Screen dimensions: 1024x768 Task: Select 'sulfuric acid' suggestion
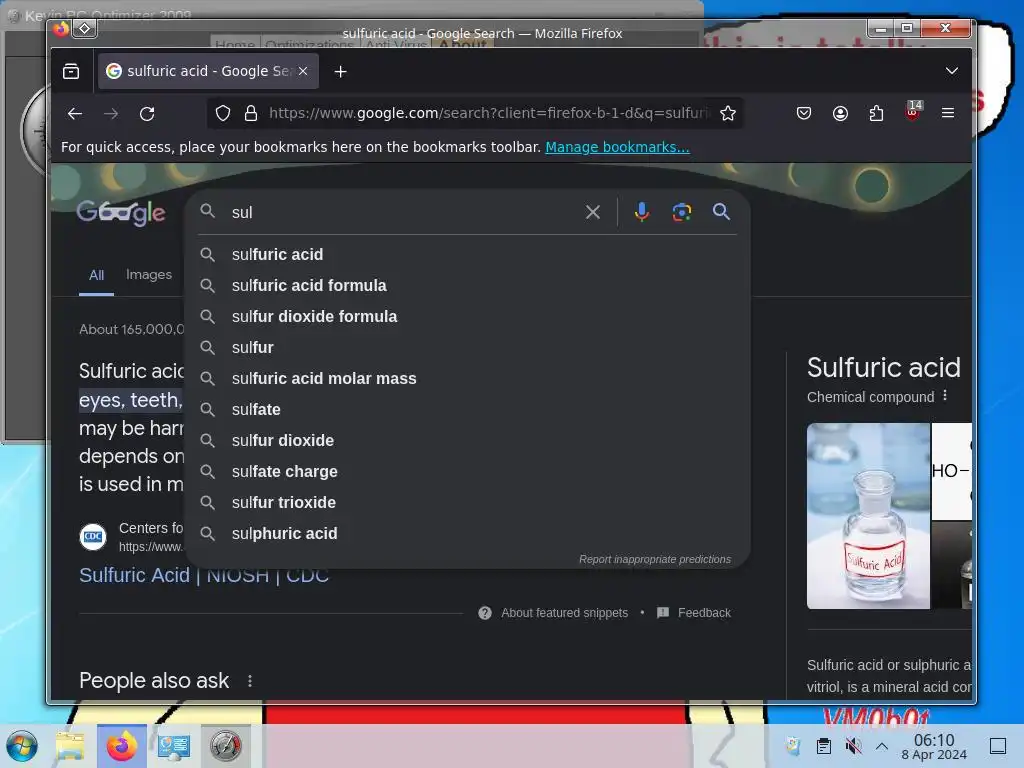click(x=468, y=255)
